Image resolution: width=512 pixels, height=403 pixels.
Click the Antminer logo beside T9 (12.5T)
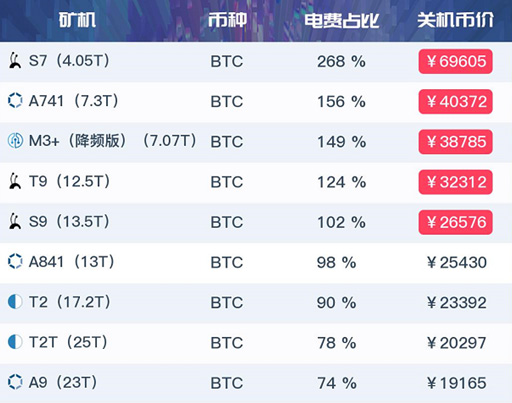15,181
